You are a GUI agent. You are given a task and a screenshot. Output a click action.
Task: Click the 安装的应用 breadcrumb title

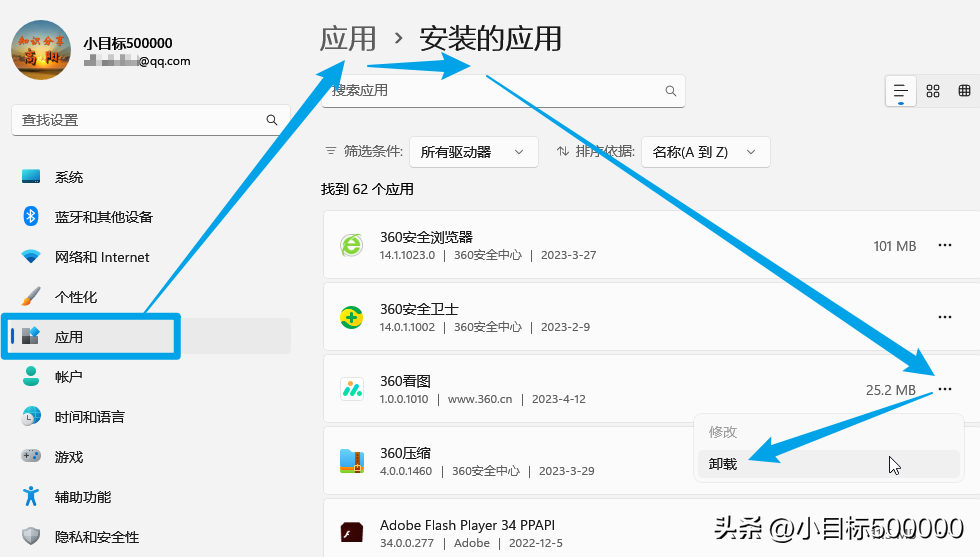click(491, 39)
